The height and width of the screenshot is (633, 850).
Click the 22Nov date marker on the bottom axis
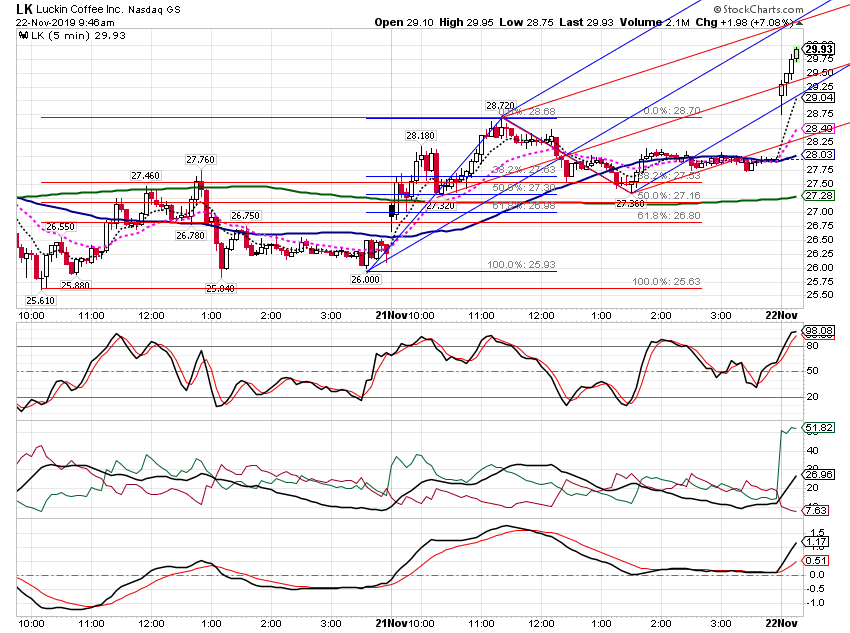point(781,623)
